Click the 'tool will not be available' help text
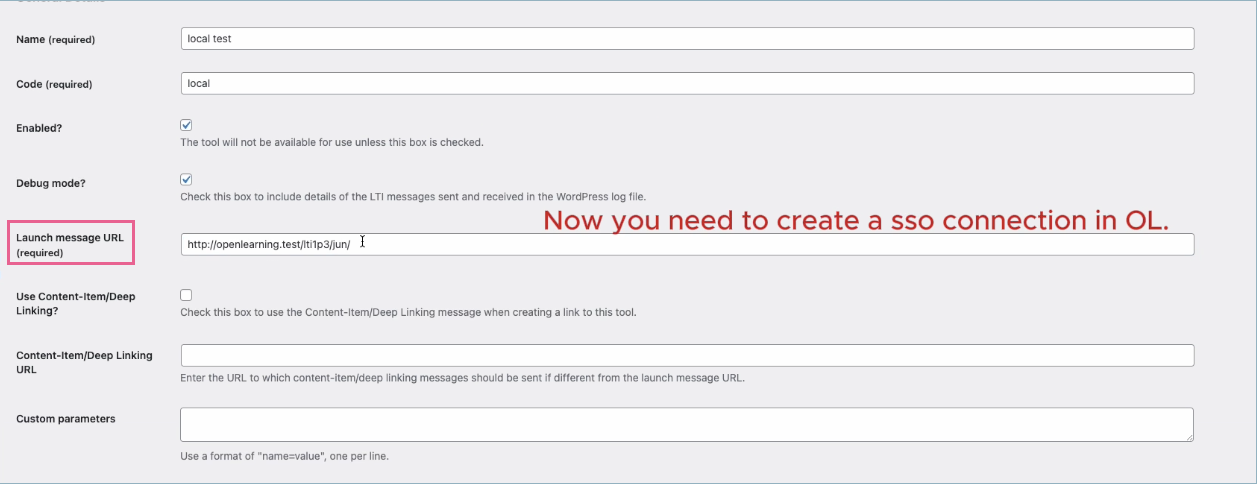Screen dimensions: 1257x484 click(x=332, y=142)
